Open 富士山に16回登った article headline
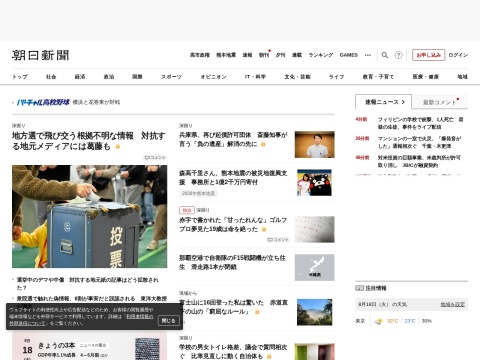 pos(233,307)
